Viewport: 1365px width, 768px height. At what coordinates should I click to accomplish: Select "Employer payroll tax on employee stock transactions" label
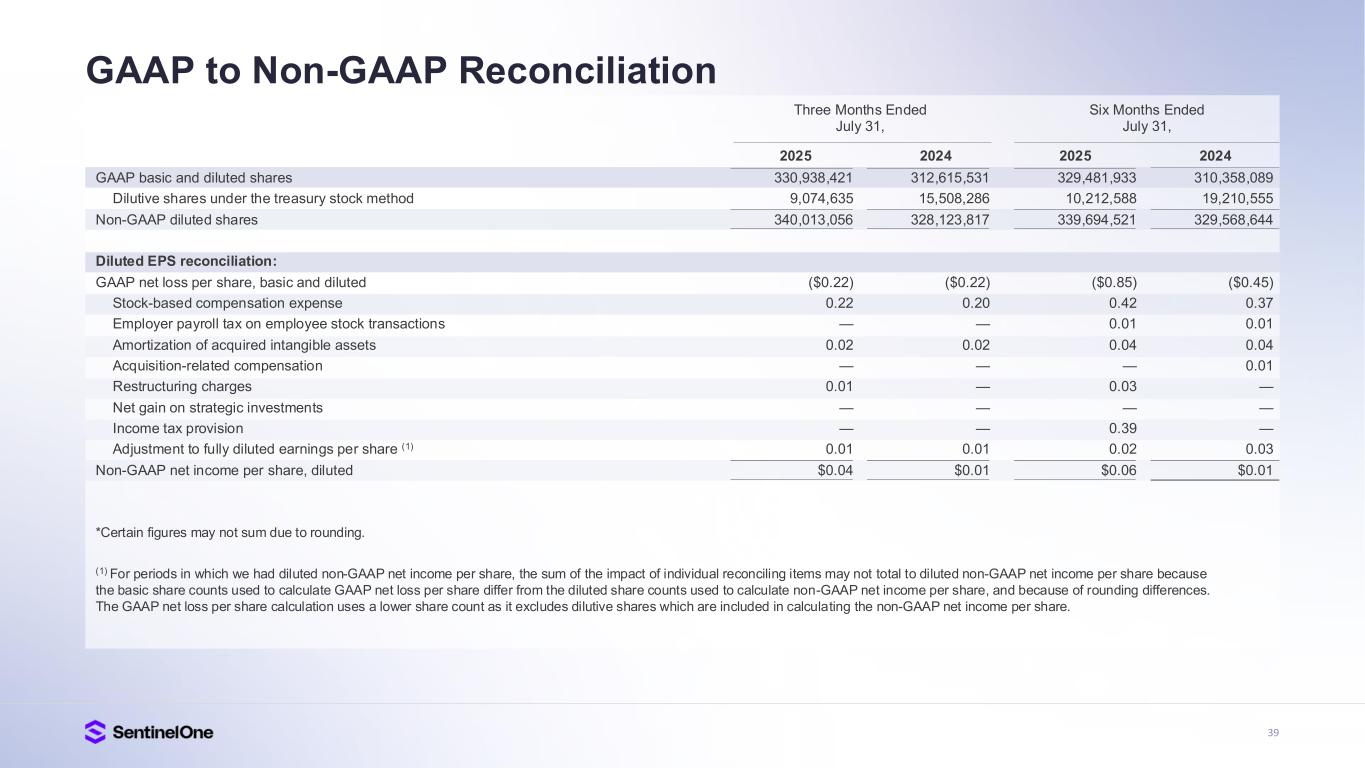point(278,324)
